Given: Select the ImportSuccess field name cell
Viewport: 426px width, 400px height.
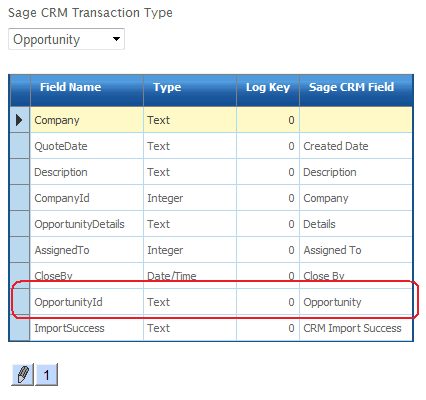Looking at the screenshot, I should (x=87, y=328).
